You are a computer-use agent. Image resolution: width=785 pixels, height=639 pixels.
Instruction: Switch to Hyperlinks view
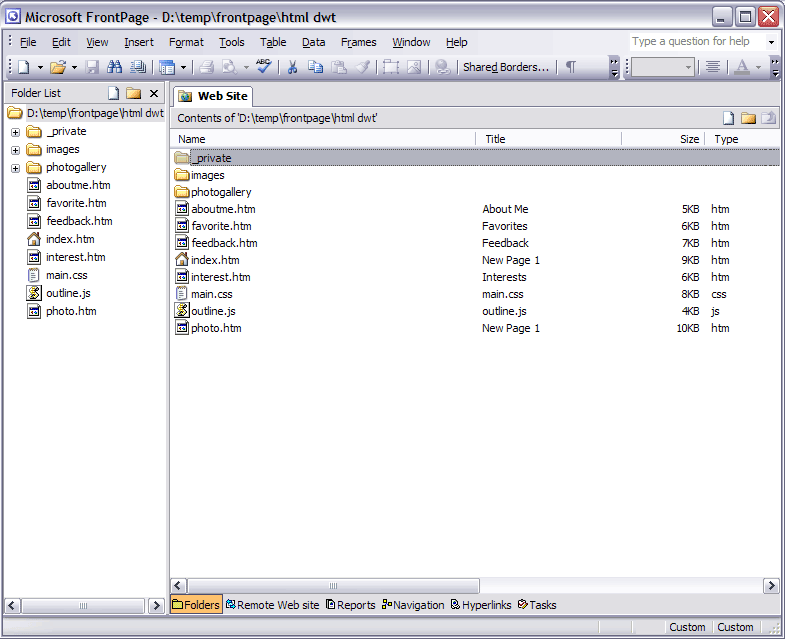pos(481,605)
